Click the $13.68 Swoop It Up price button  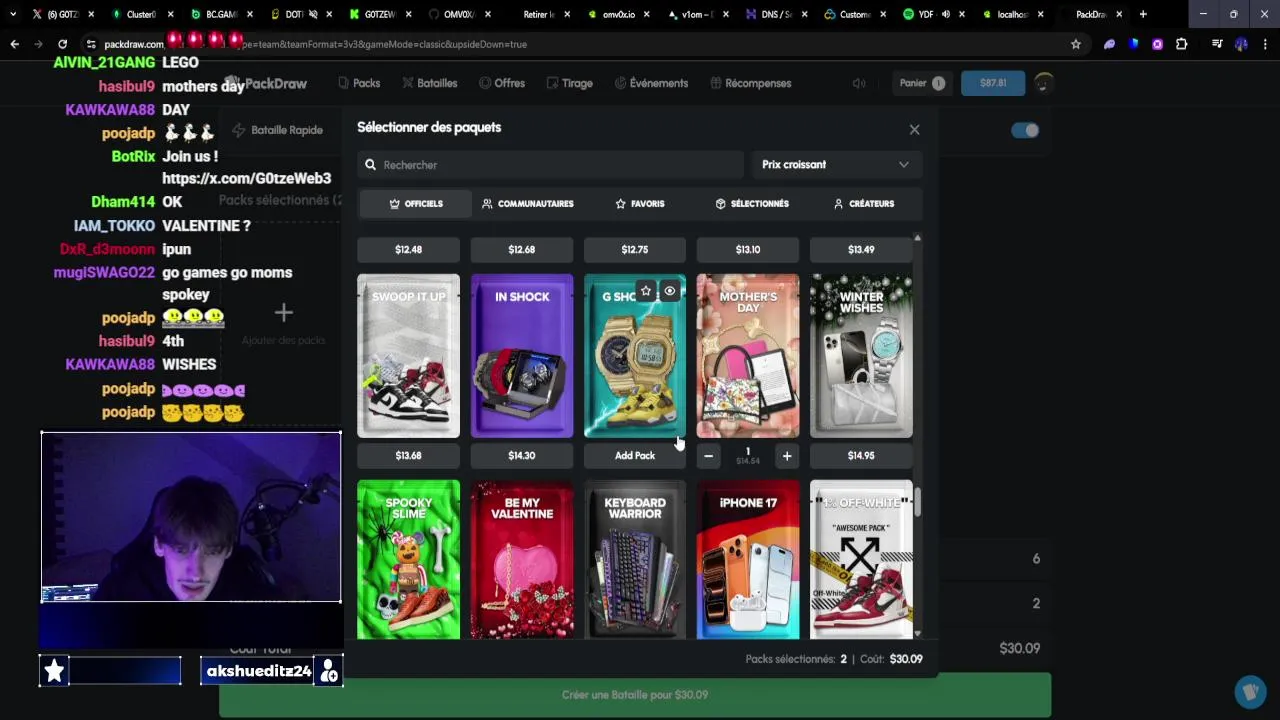tap(409, 456)
